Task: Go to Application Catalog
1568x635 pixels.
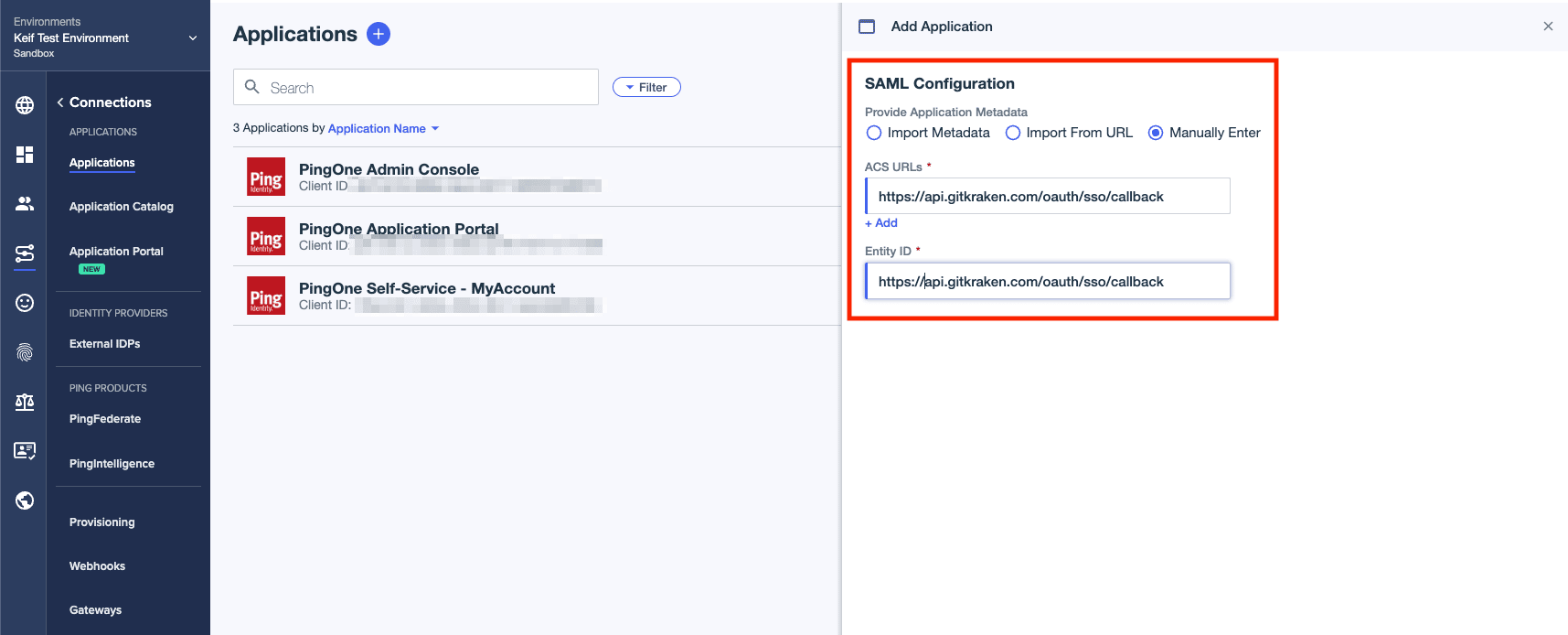Action: 122,207
